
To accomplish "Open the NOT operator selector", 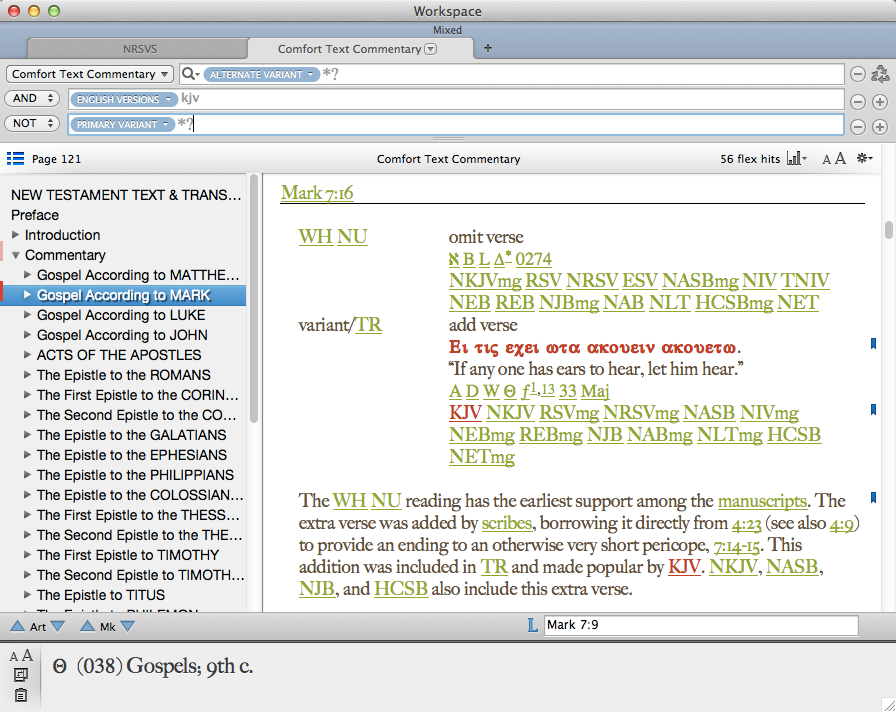I will pos(32,123).
